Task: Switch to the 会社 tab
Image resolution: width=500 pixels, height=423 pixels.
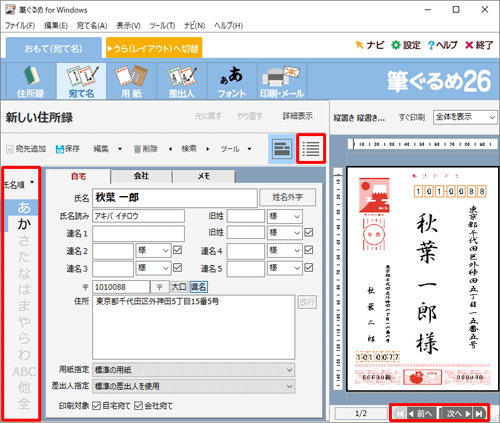Action: click(141, 176)
